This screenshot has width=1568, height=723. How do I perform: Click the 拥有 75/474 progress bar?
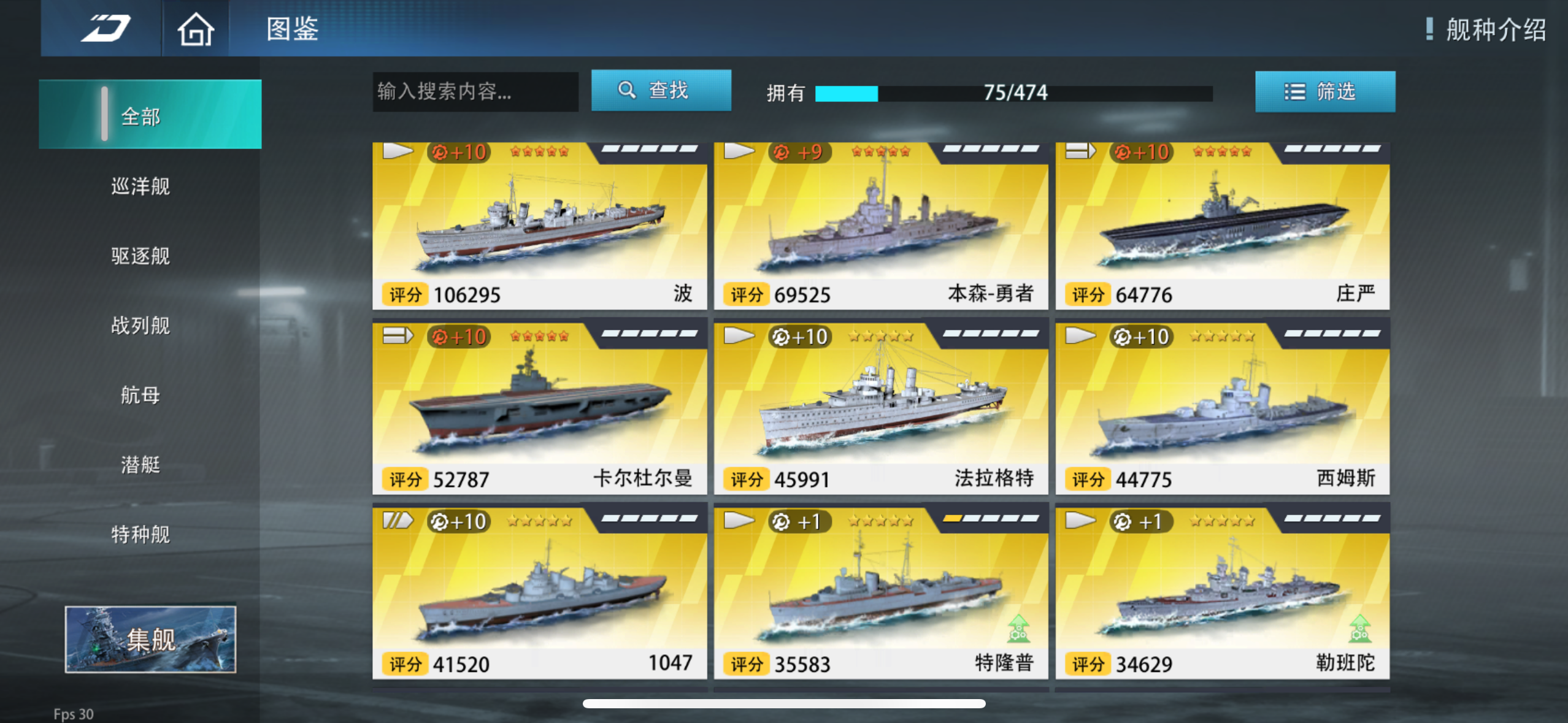(x=1013, y=93)
